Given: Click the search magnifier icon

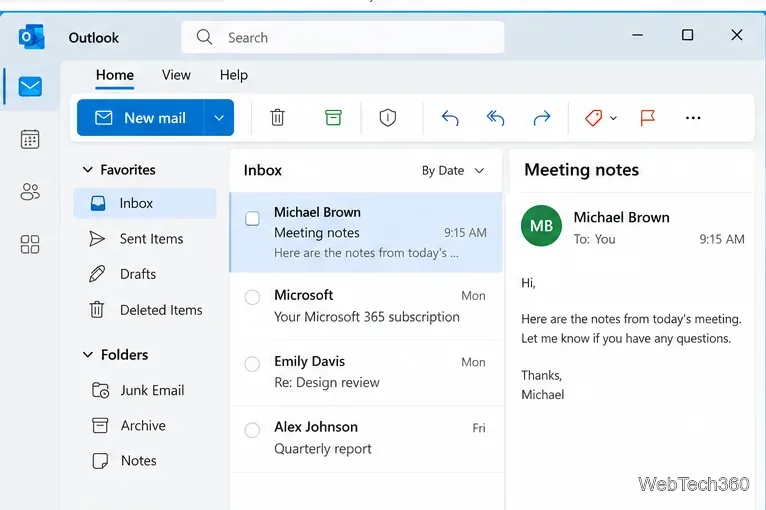Looking at the screenshot, I should coord(204,37).
